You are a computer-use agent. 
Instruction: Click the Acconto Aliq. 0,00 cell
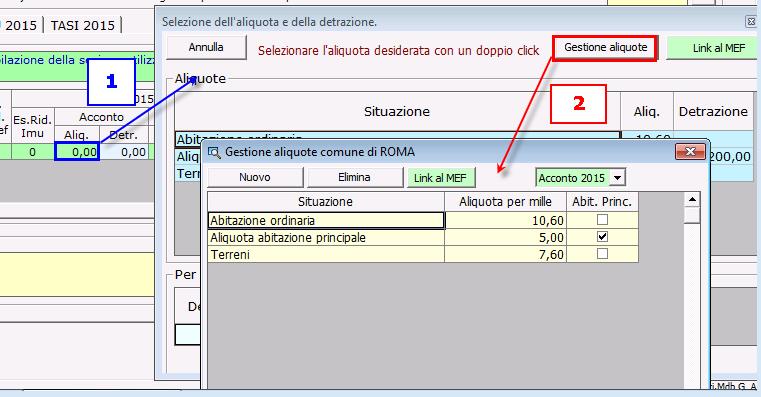coord(77,152)
